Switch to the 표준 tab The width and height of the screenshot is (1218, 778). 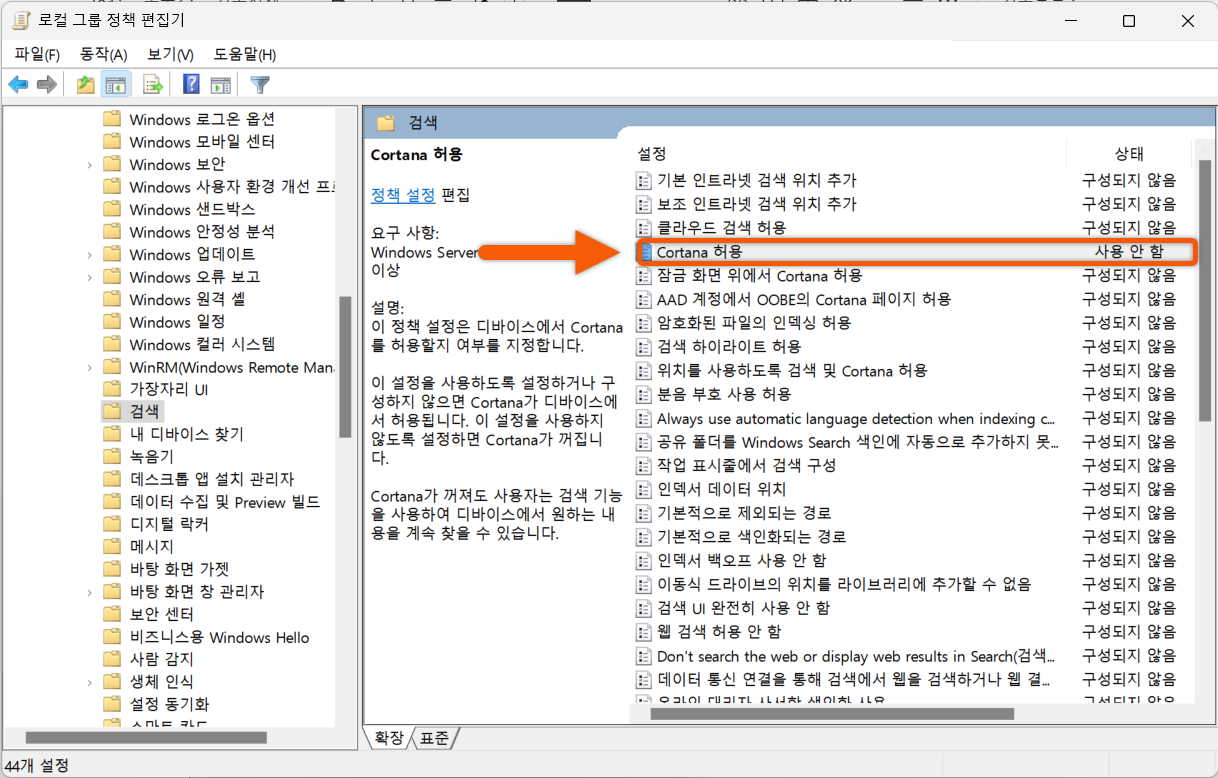(435, 738)
